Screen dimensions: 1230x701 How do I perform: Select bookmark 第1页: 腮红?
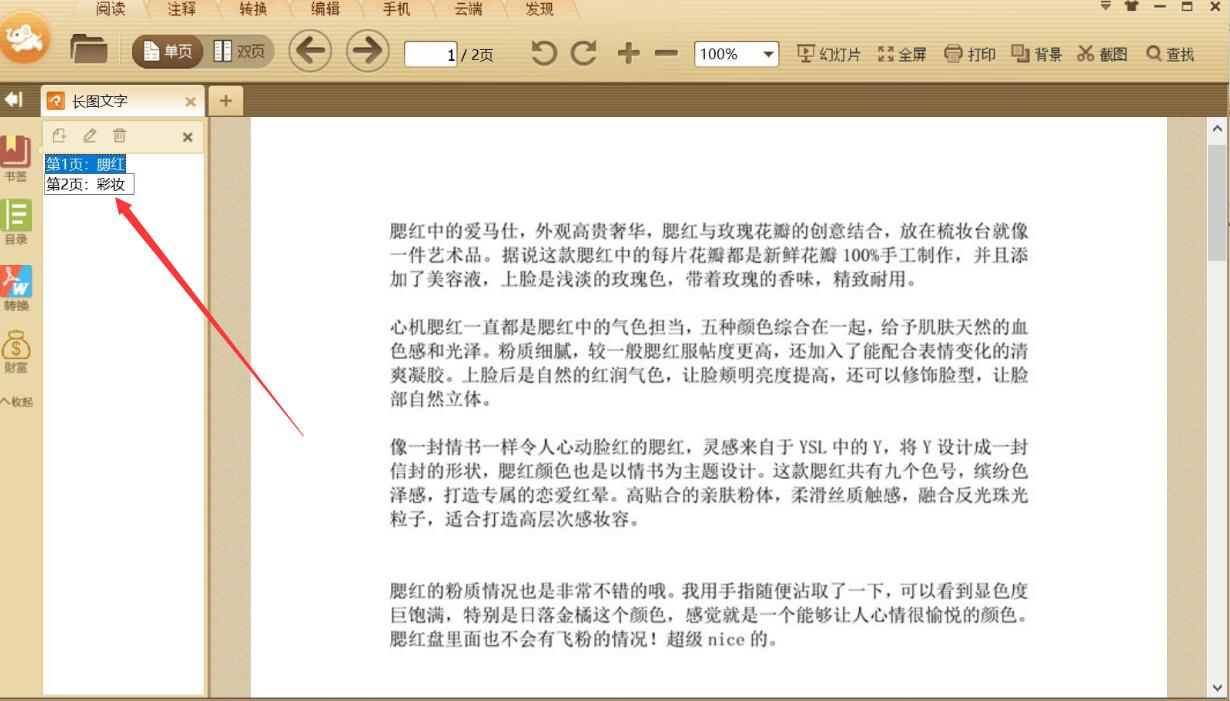[x=86, y=164]
